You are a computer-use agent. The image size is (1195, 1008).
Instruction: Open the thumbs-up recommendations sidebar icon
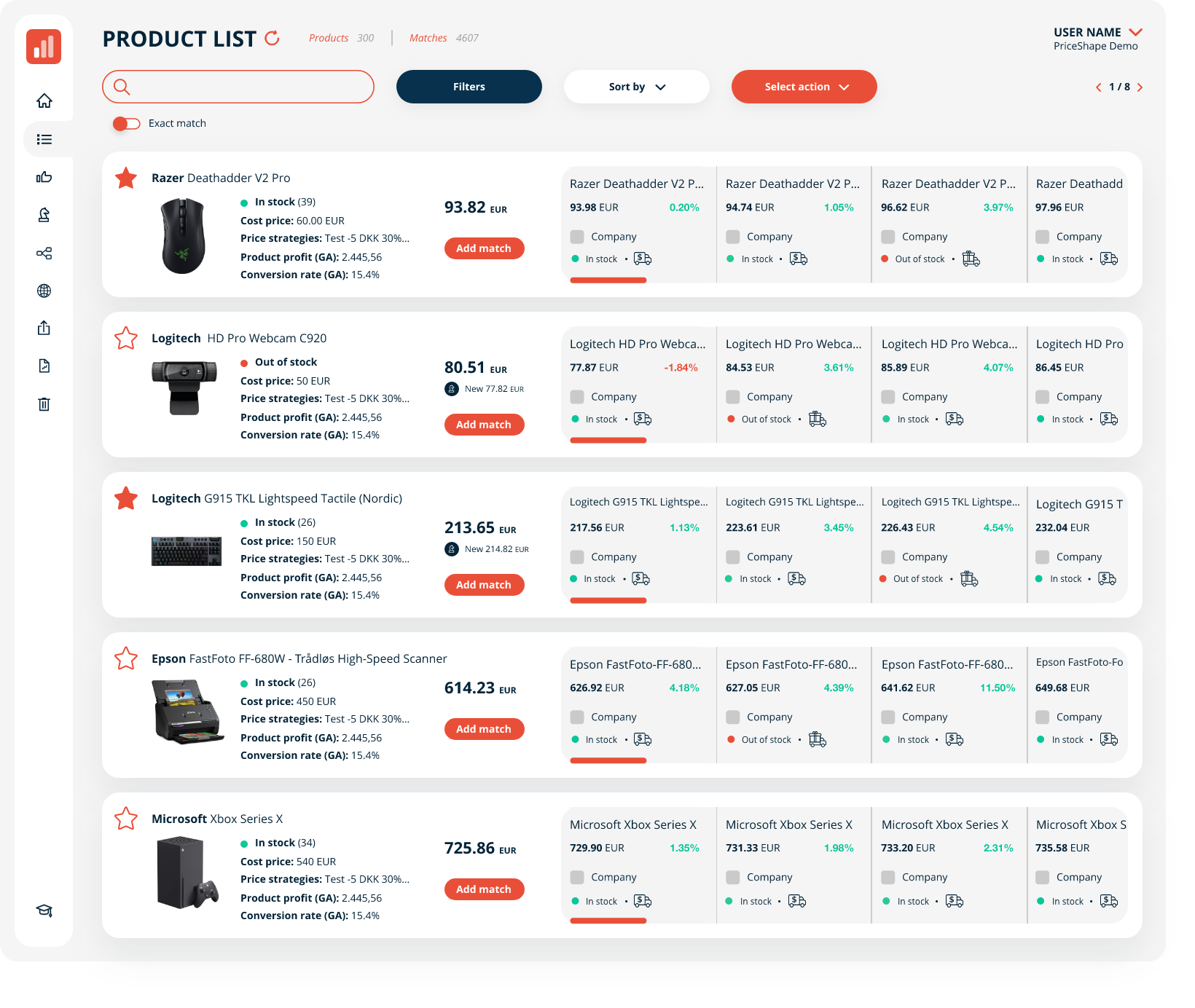click(x=44, y=177)
